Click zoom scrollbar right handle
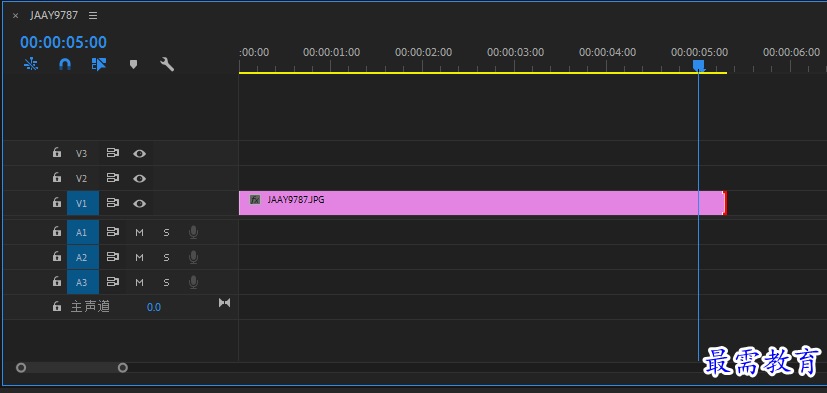Viewport: 827px width, 393px height. pos(123,368)
